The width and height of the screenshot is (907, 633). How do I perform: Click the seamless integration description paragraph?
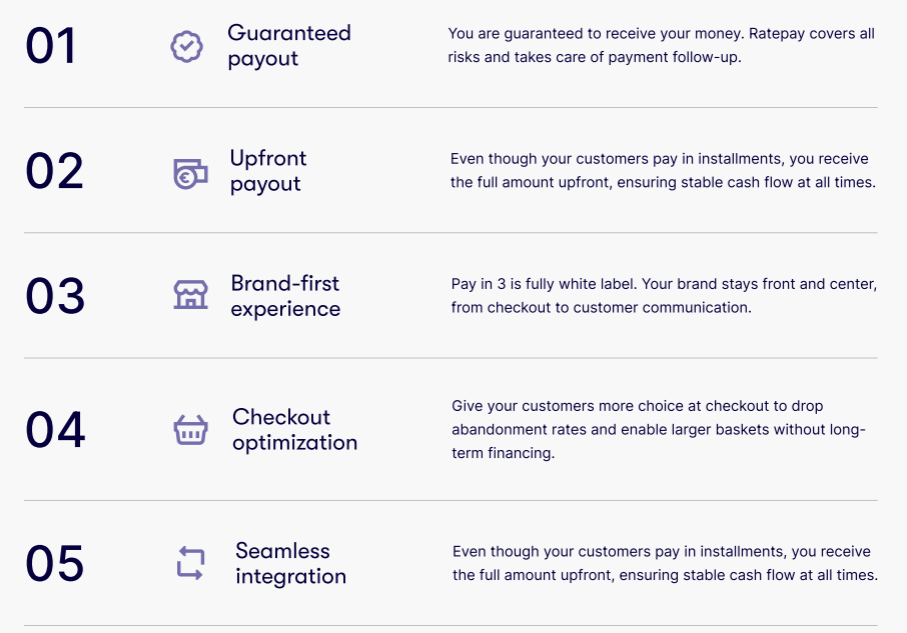click(664, 564)
